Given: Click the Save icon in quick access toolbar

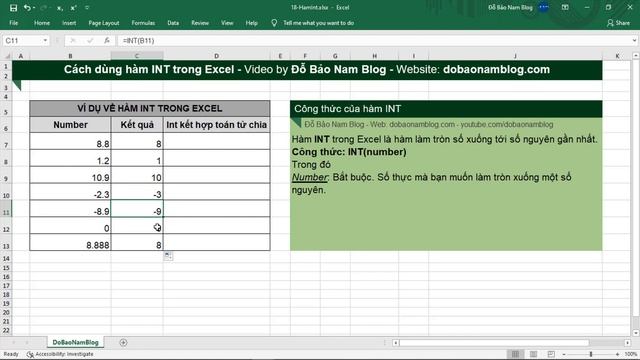Looking at the screenshot, I should pyautogui.click(x=13, y=8).
